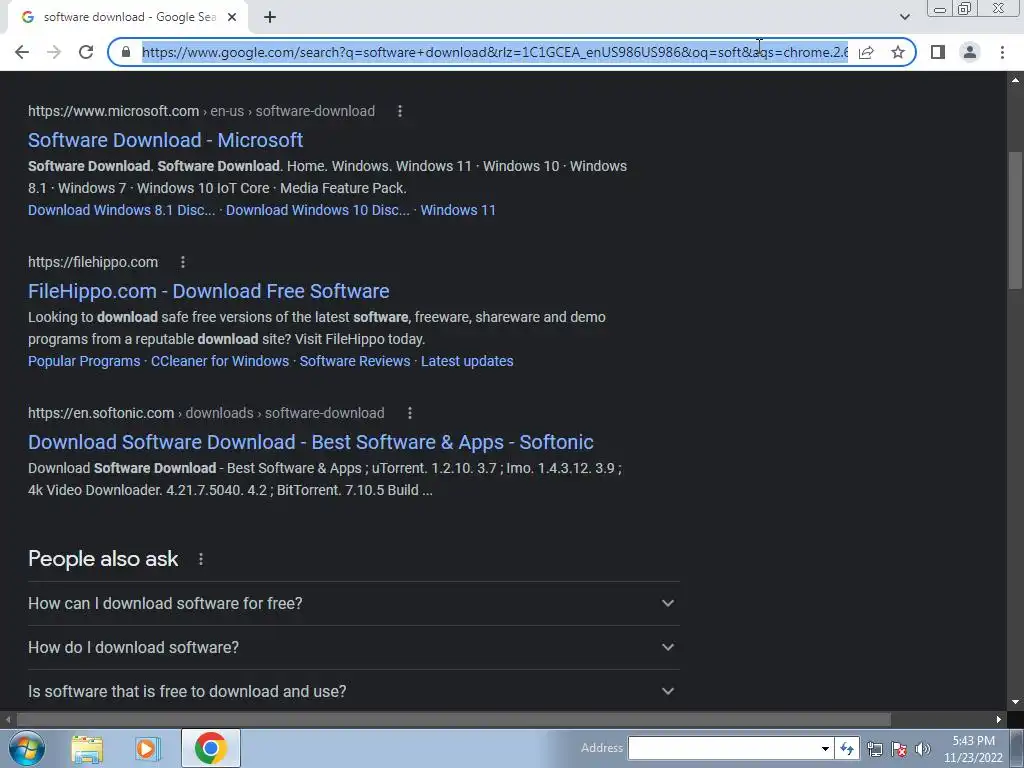Expand How do I download software question
The image size is (1024, 768).
[x=353, y=647]
